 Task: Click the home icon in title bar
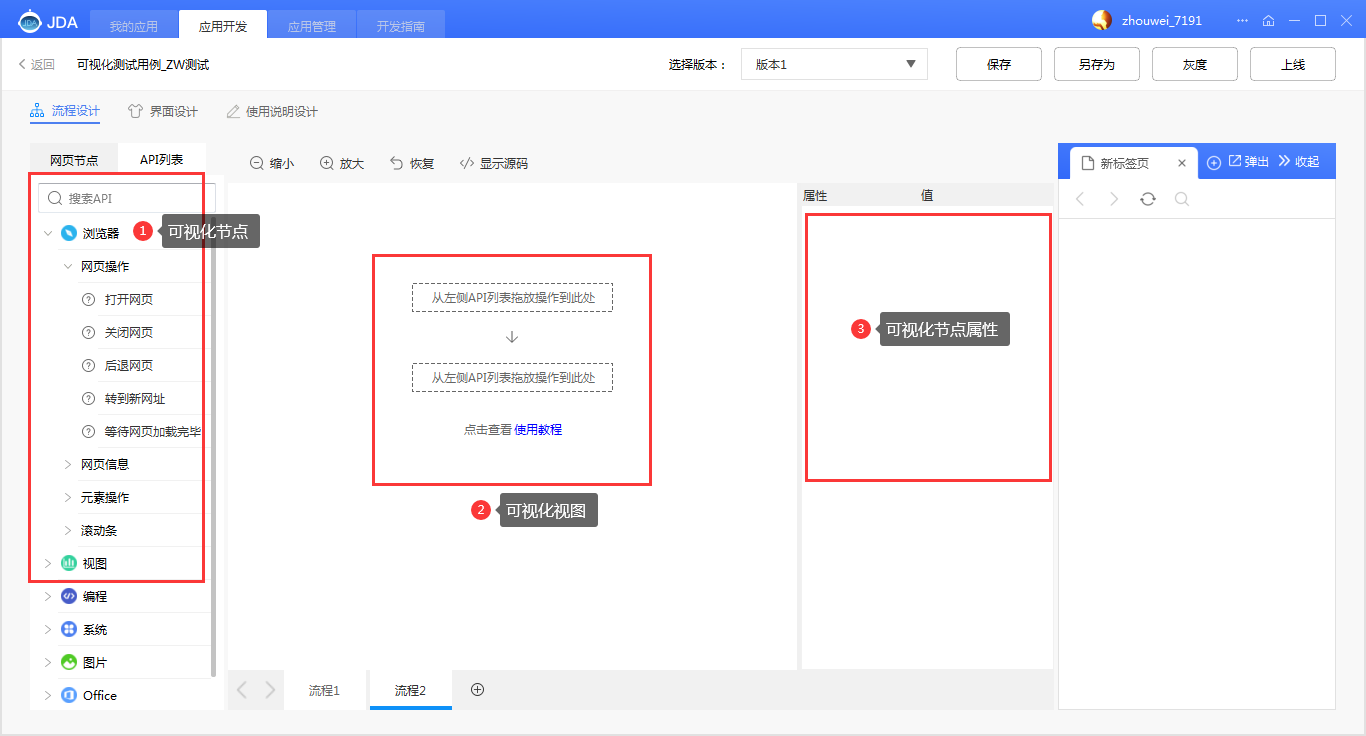click(1268, 21)
